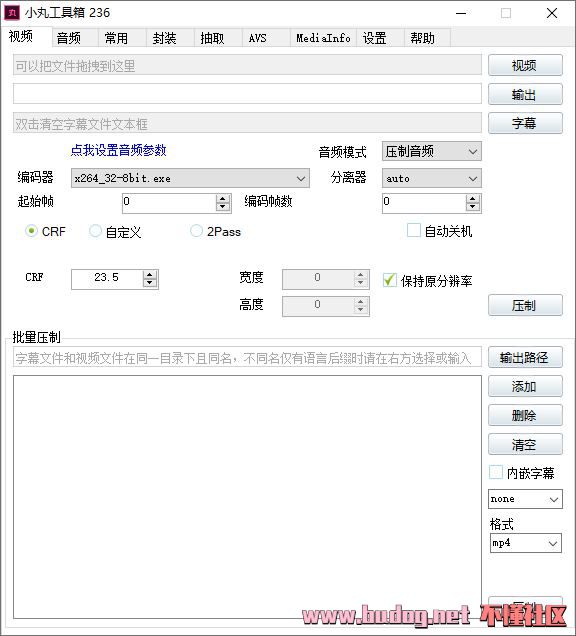Close the 小丸工具箱 window

pos(552,13)
